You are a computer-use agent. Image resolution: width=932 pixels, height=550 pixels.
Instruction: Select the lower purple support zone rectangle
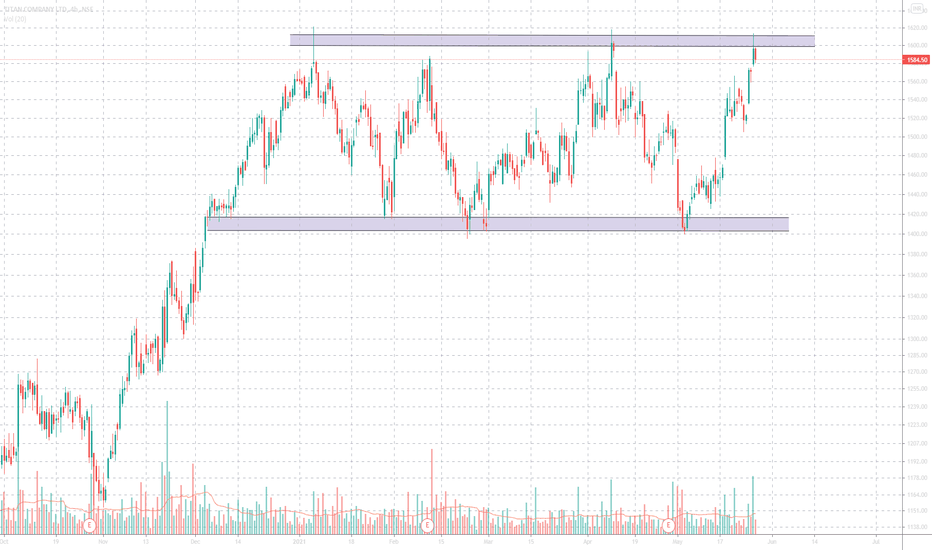click(498, 224)
